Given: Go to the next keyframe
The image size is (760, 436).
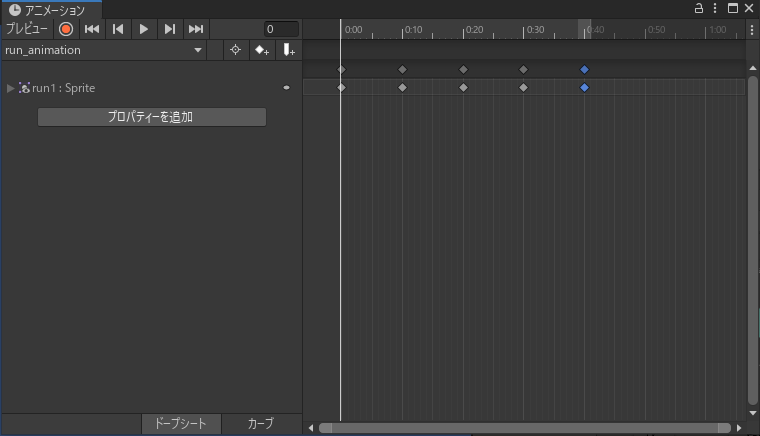Looking at the screenshot, I should (x=170, y=29).
